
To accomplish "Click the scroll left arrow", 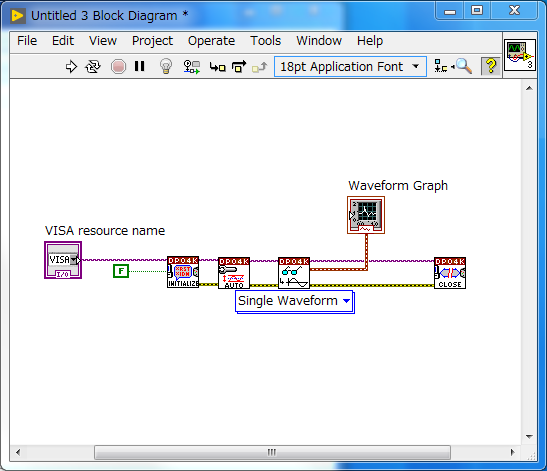I will (18, 453).
